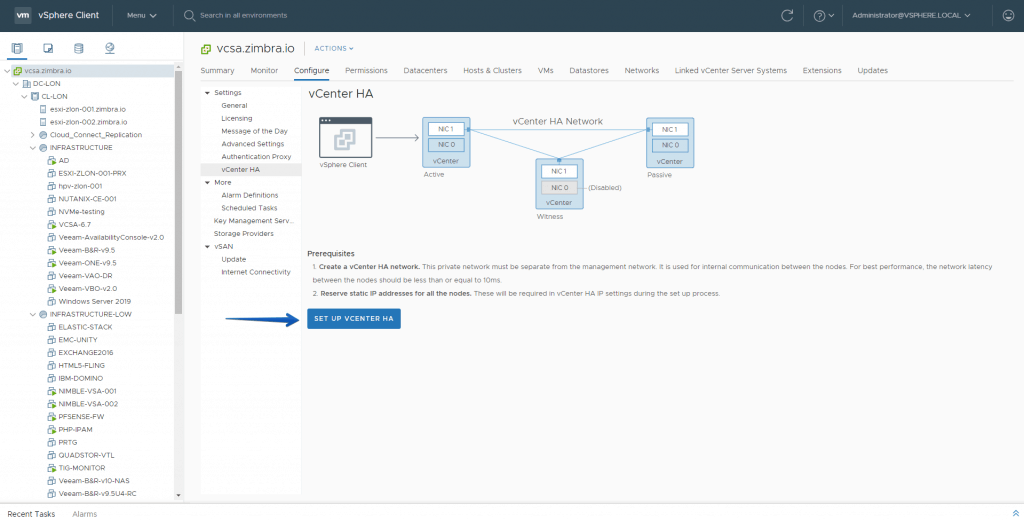1024x520 pixels.
Task: Click the VM icon next to NUTANIX-CE-001
Action: coord(52,199)
